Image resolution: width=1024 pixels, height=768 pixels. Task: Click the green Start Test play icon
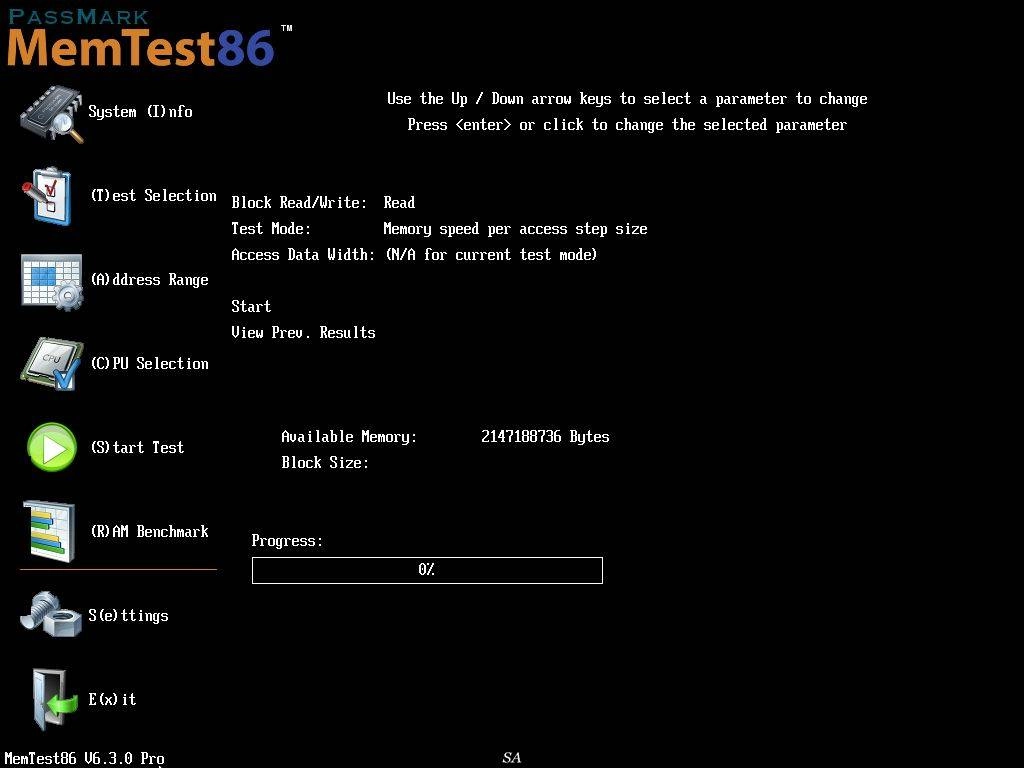tap(52, 447)
